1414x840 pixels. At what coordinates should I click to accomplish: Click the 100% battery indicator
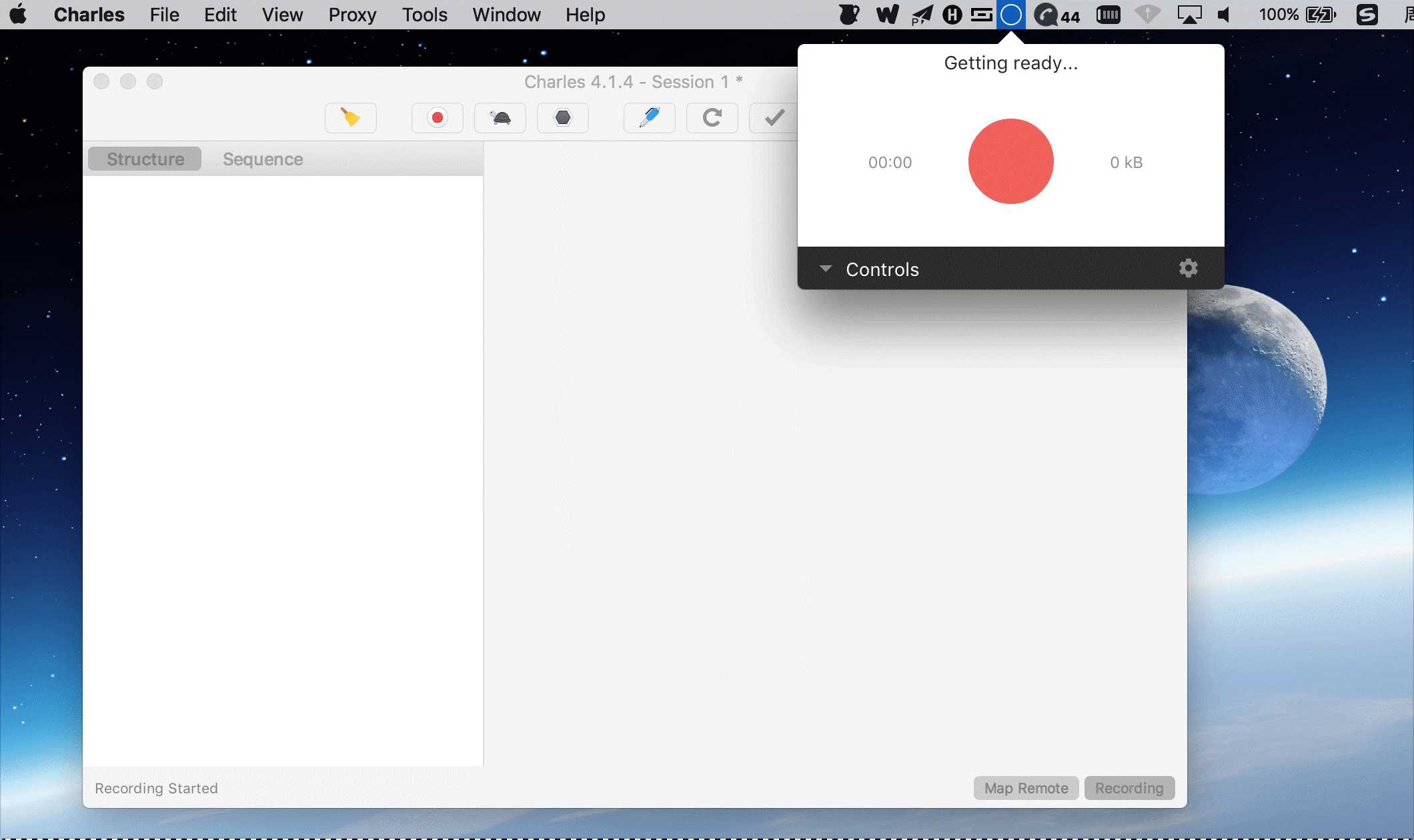1297,14
